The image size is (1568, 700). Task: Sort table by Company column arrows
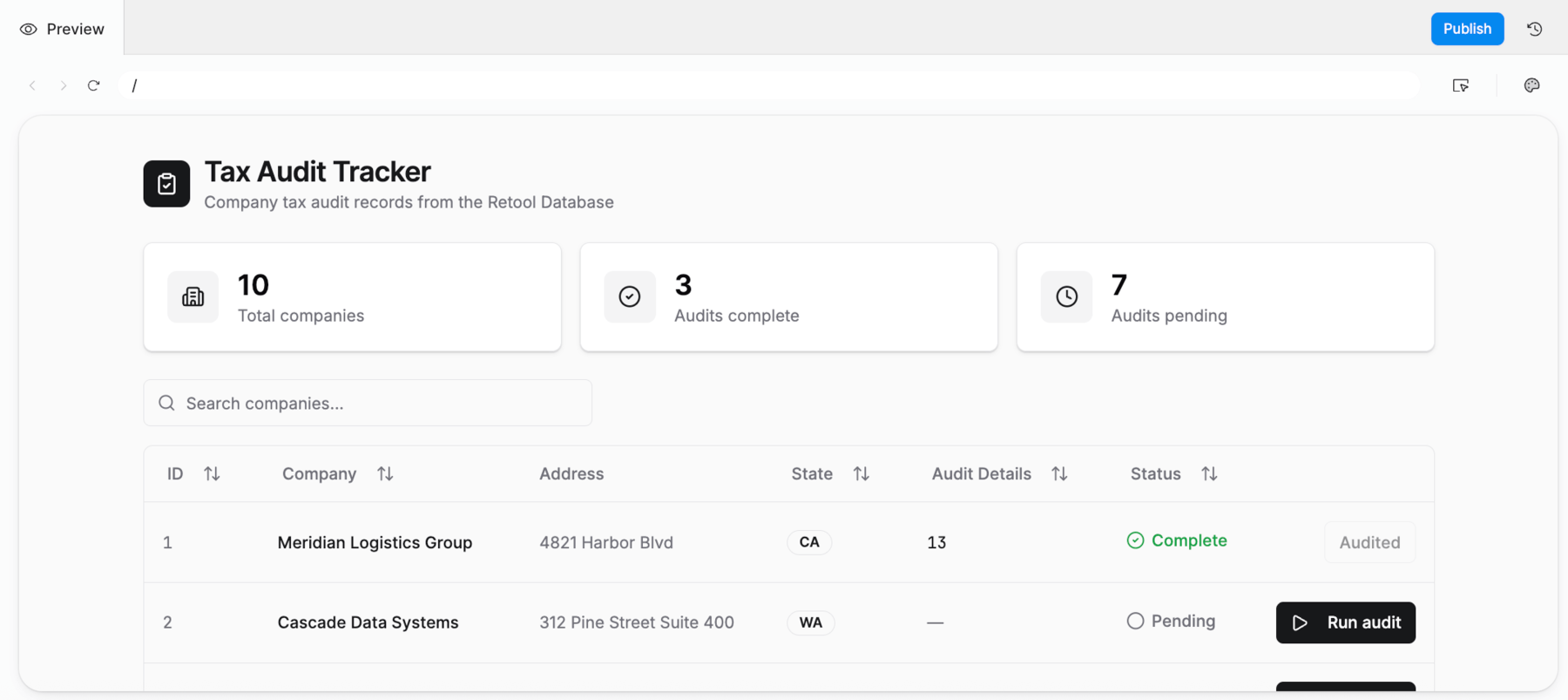(x=385, y=473)
